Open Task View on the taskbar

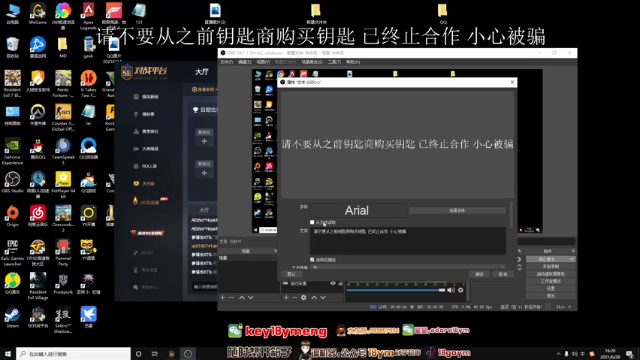tap(155, 354)
